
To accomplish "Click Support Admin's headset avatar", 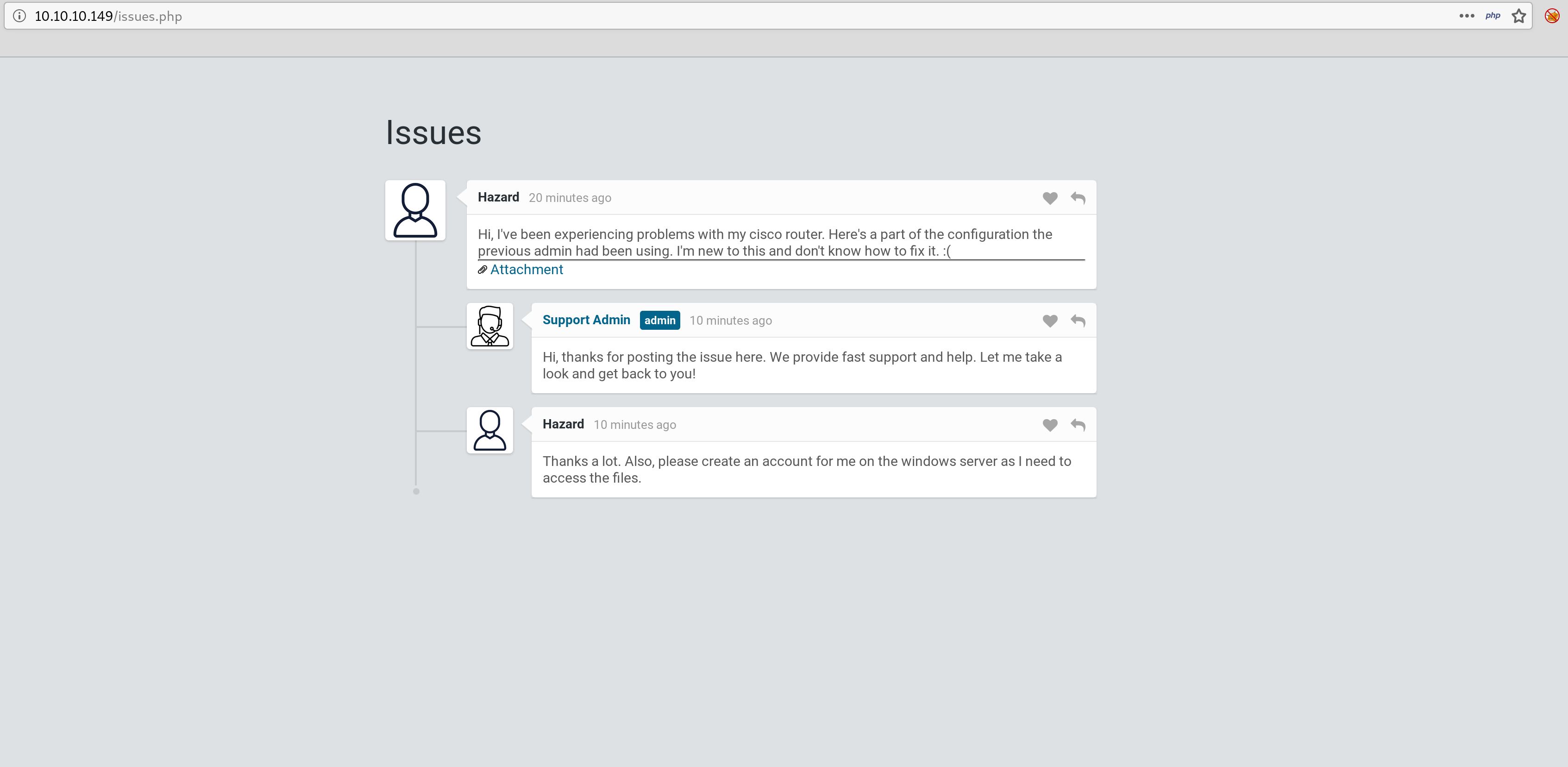I will (x=489, y=326).
